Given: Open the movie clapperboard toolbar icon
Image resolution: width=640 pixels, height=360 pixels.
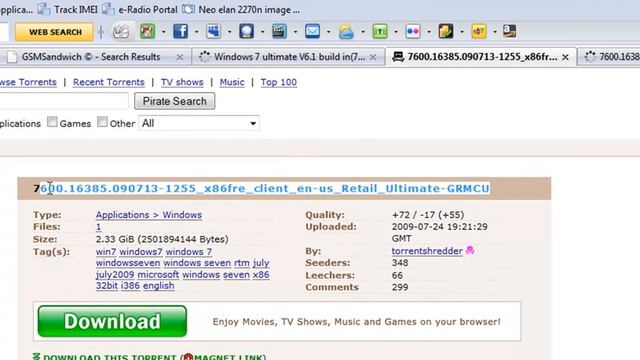Looking at the screenshot, I should [279, 31].
